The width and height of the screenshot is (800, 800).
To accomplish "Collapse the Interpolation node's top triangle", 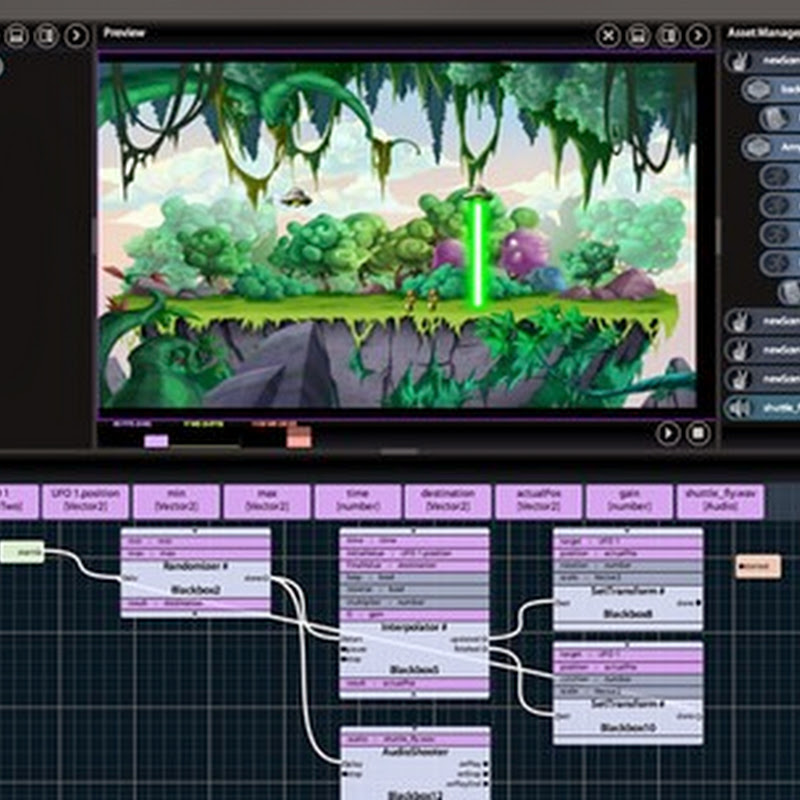I will tap(414, 531).
